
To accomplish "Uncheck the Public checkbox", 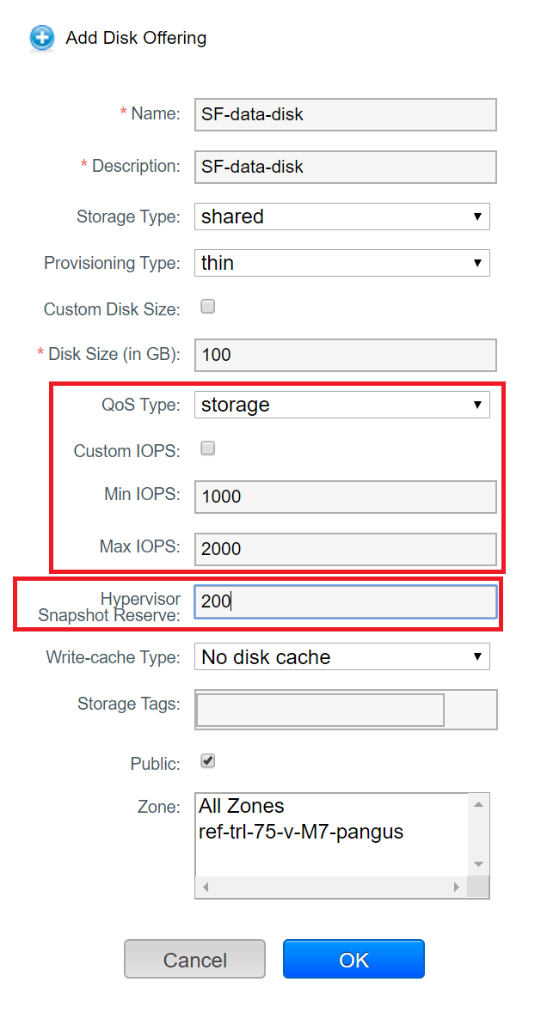I will [x=208, y=761].
